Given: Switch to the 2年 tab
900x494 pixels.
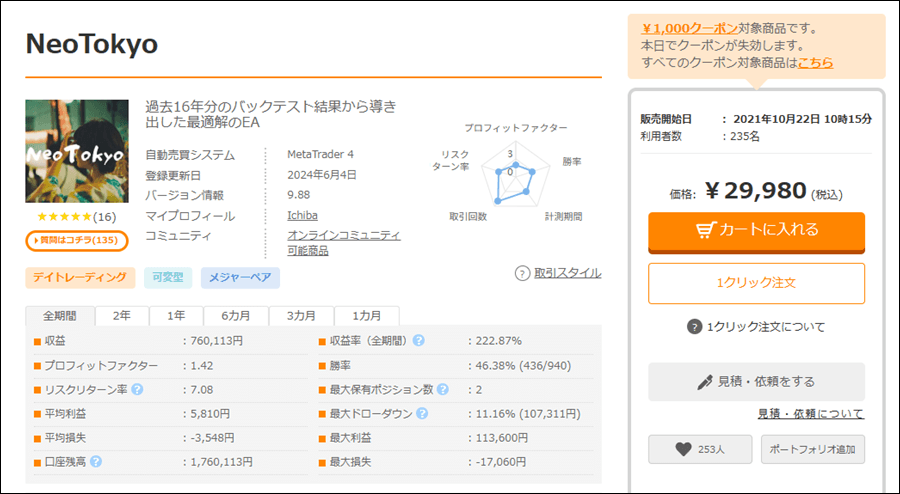Looking at the screenshot, I should 122,316.
